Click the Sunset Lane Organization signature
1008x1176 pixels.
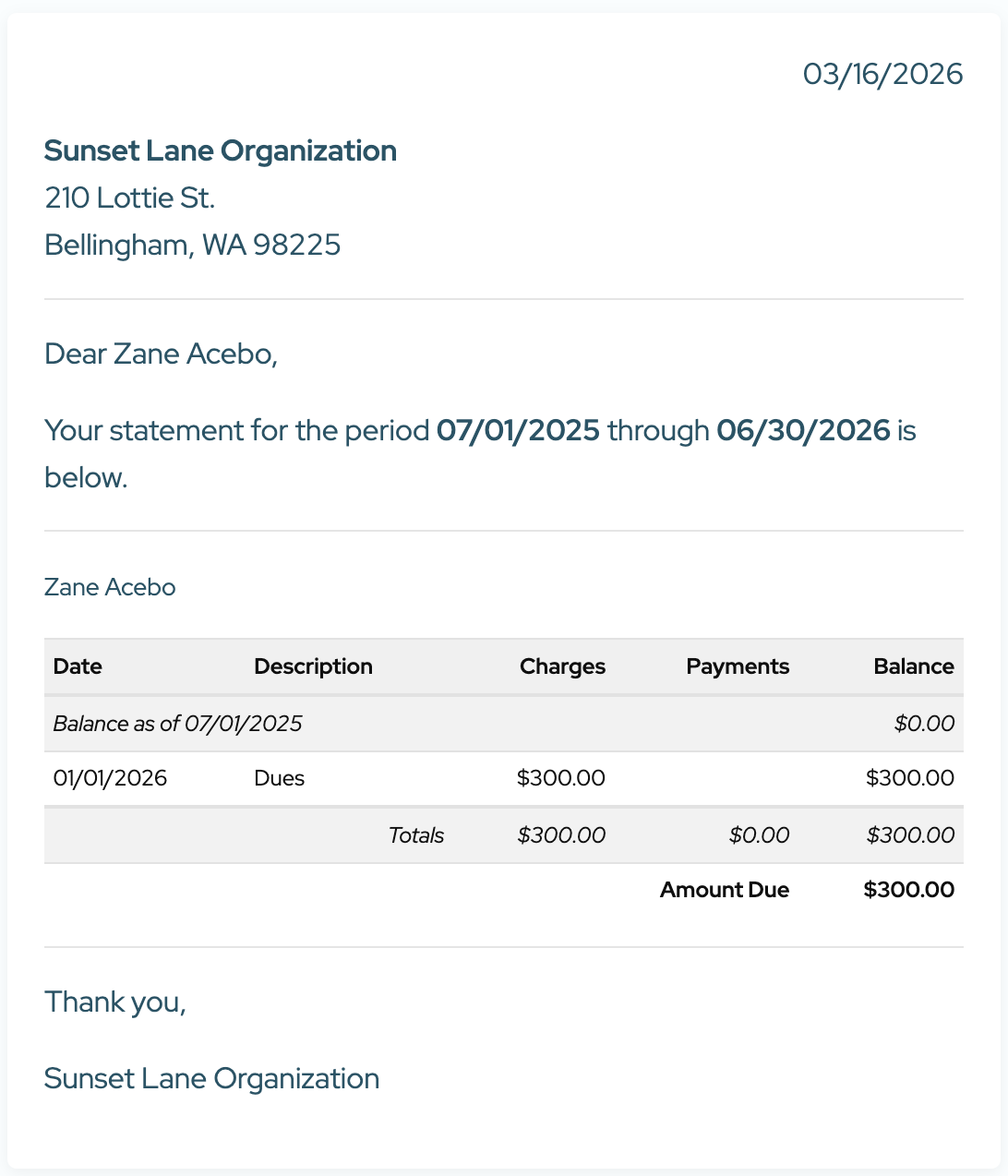point(211,1078)
